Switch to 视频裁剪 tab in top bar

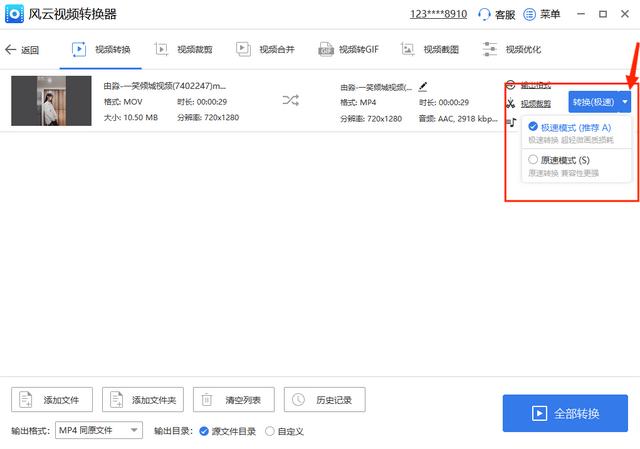click(x=183, y=49)
